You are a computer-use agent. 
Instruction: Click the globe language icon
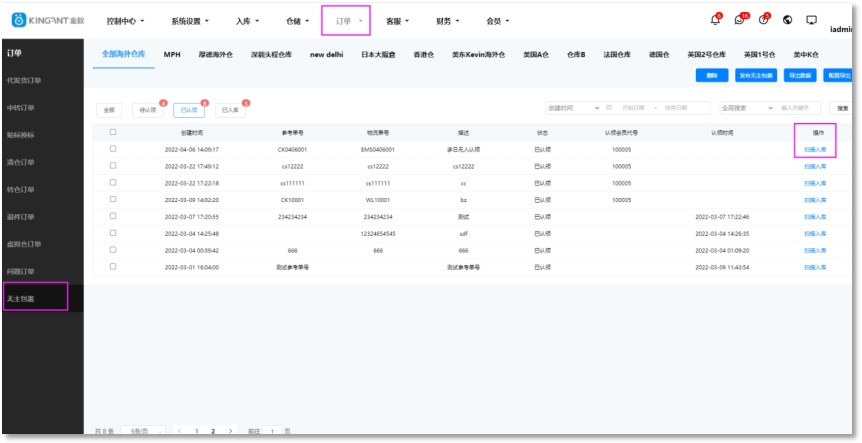787,20
